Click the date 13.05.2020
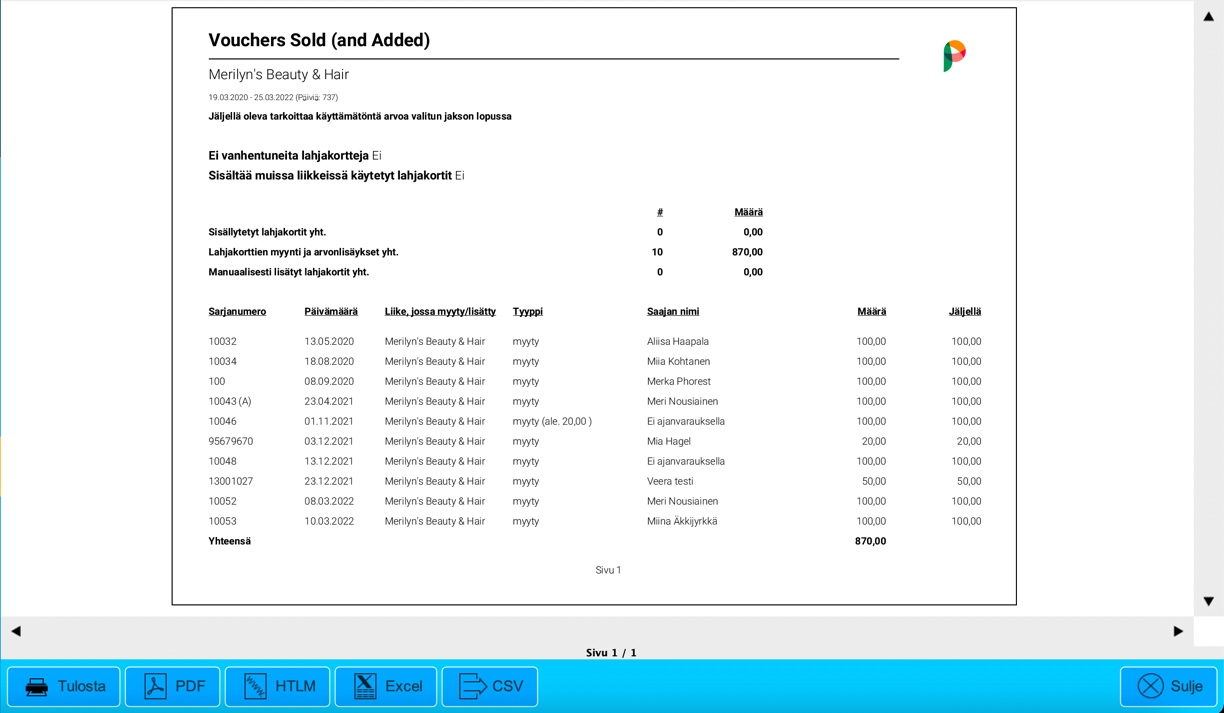Viewport: 1224px width, 713px height. coord(329,342)
